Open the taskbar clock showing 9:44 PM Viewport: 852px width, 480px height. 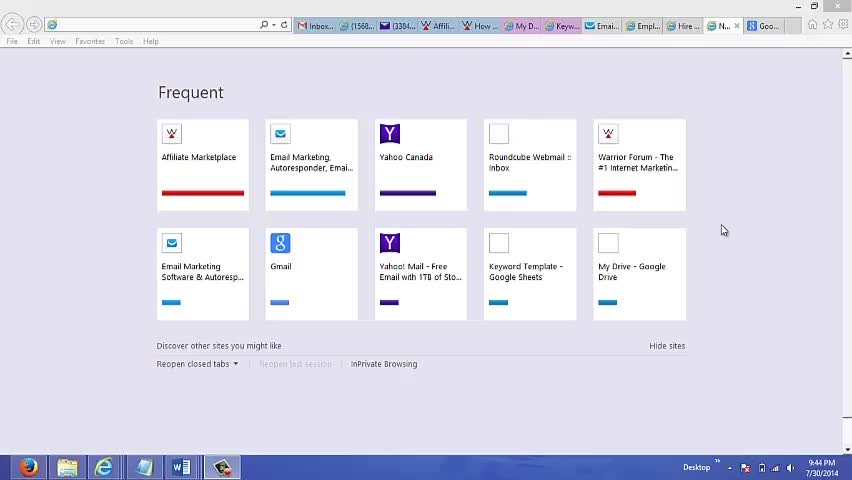point(822,468)
